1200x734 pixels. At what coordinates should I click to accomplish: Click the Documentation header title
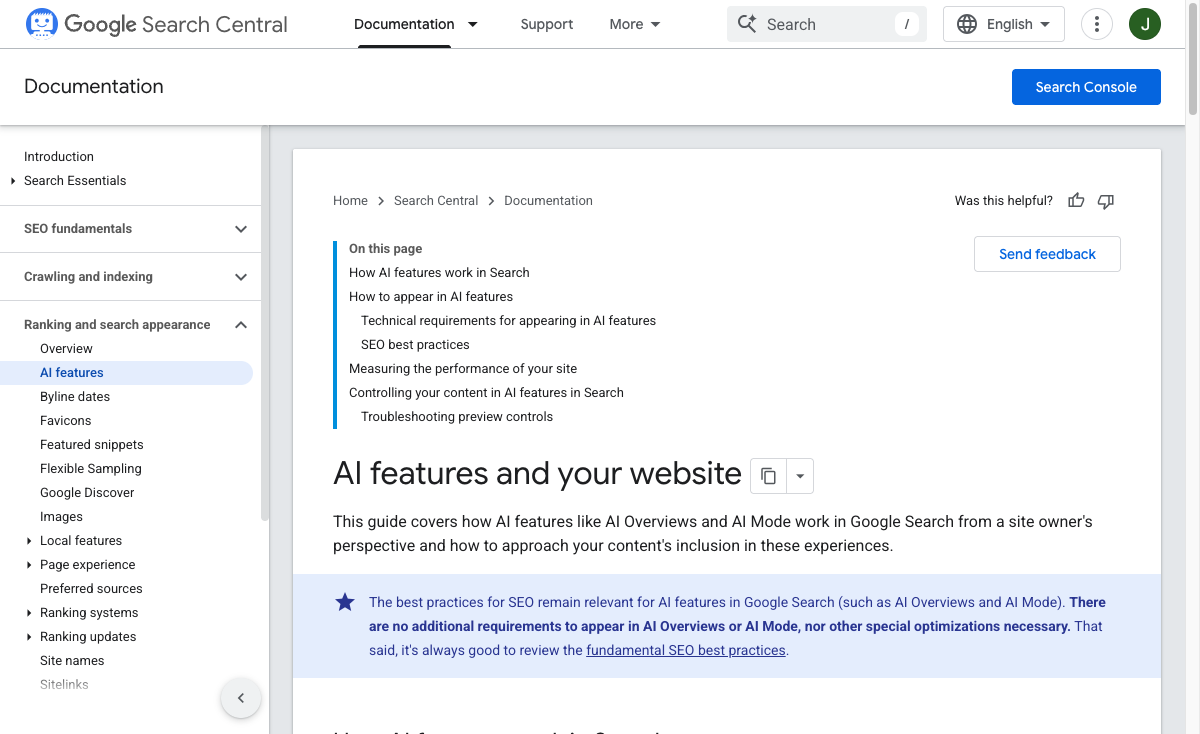point(94,87)
